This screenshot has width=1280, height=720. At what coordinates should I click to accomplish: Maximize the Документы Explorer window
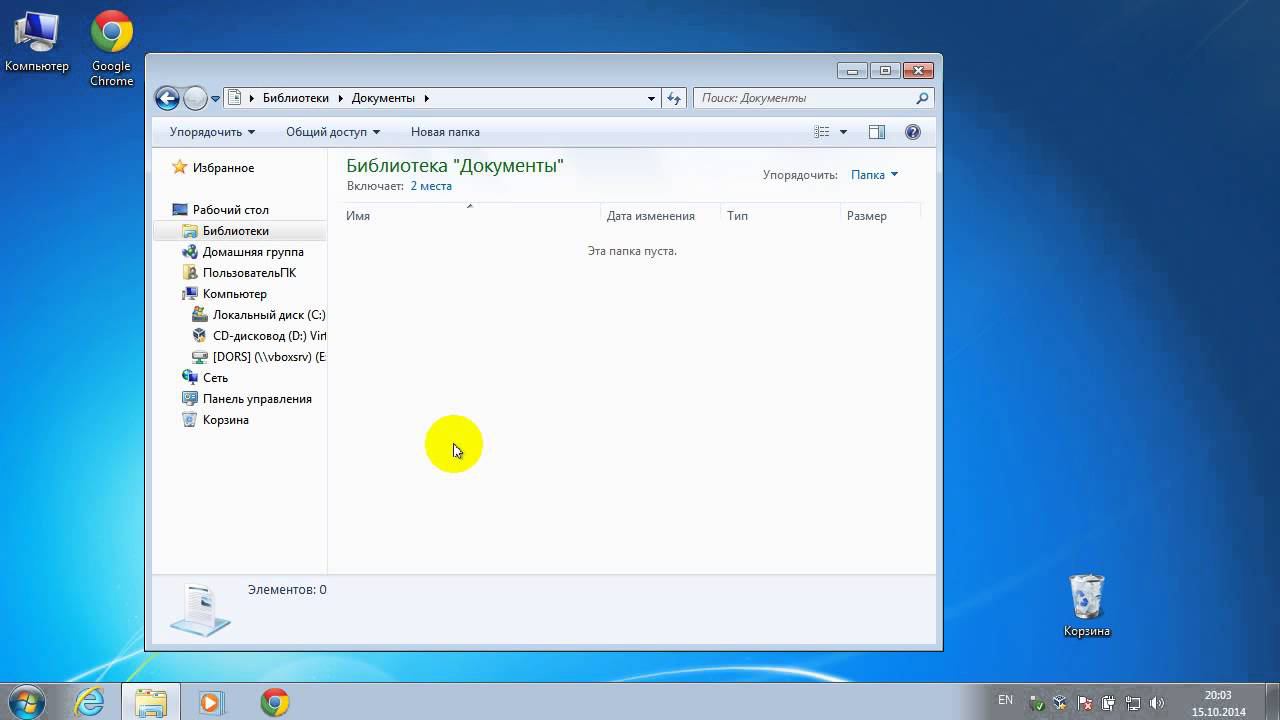click(x=884, y=70)
